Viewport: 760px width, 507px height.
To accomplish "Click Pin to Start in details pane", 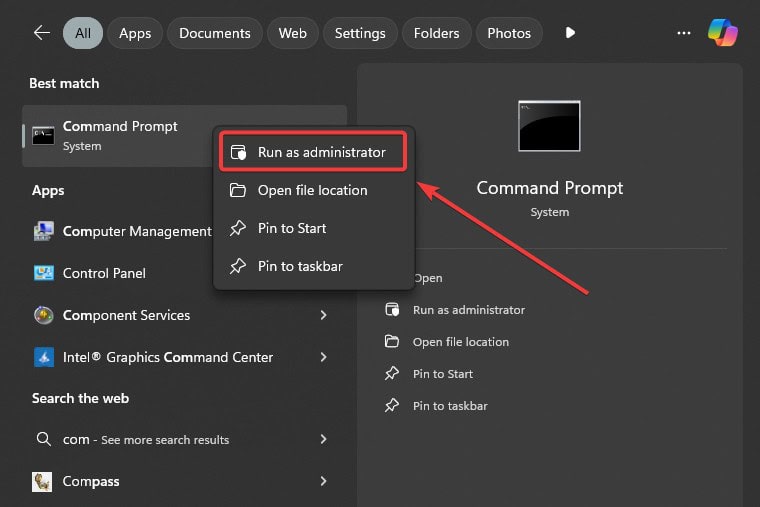I will pyautogui.click(x=443, y=374).
